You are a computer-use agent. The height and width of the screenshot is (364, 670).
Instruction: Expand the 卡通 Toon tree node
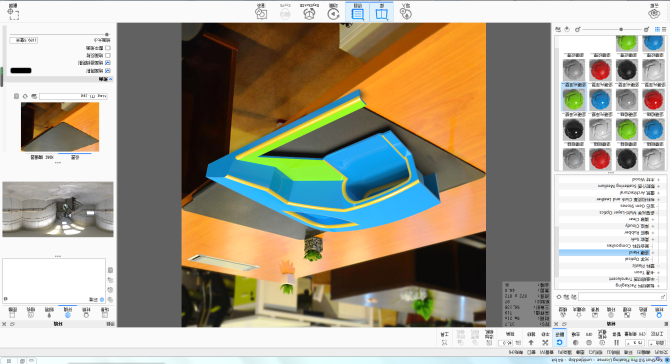pos(658,272)
